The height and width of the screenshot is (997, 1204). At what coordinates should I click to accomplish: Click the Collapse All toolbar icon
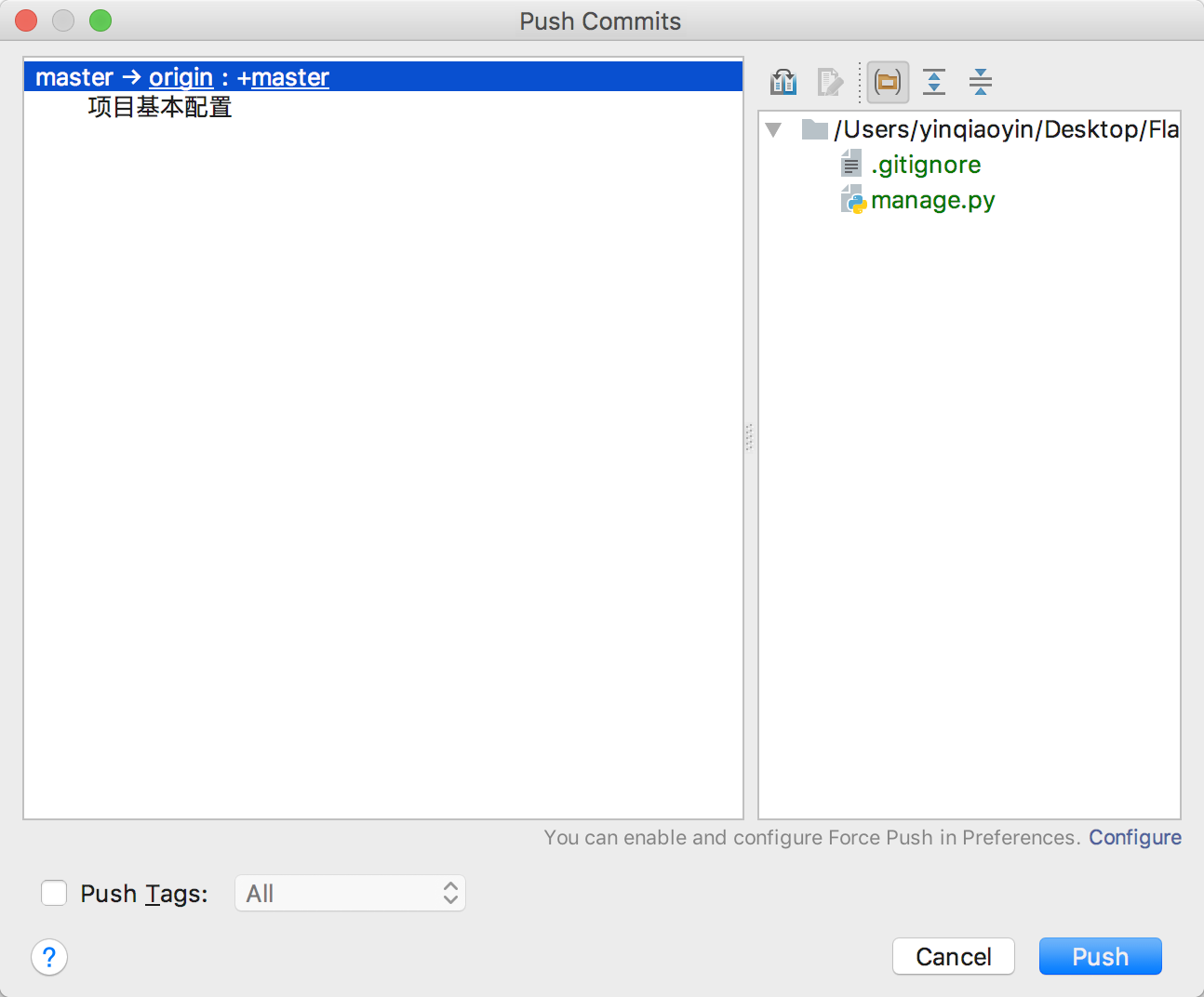point(980,82)
